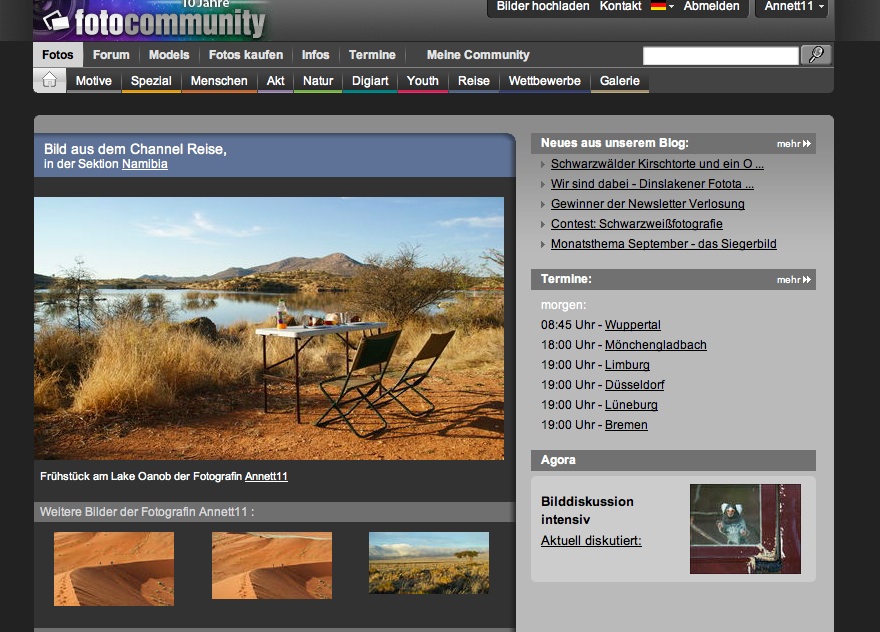Expand the Annett11 user dropdown
880x632 pixels.
(x=792, y=7)
